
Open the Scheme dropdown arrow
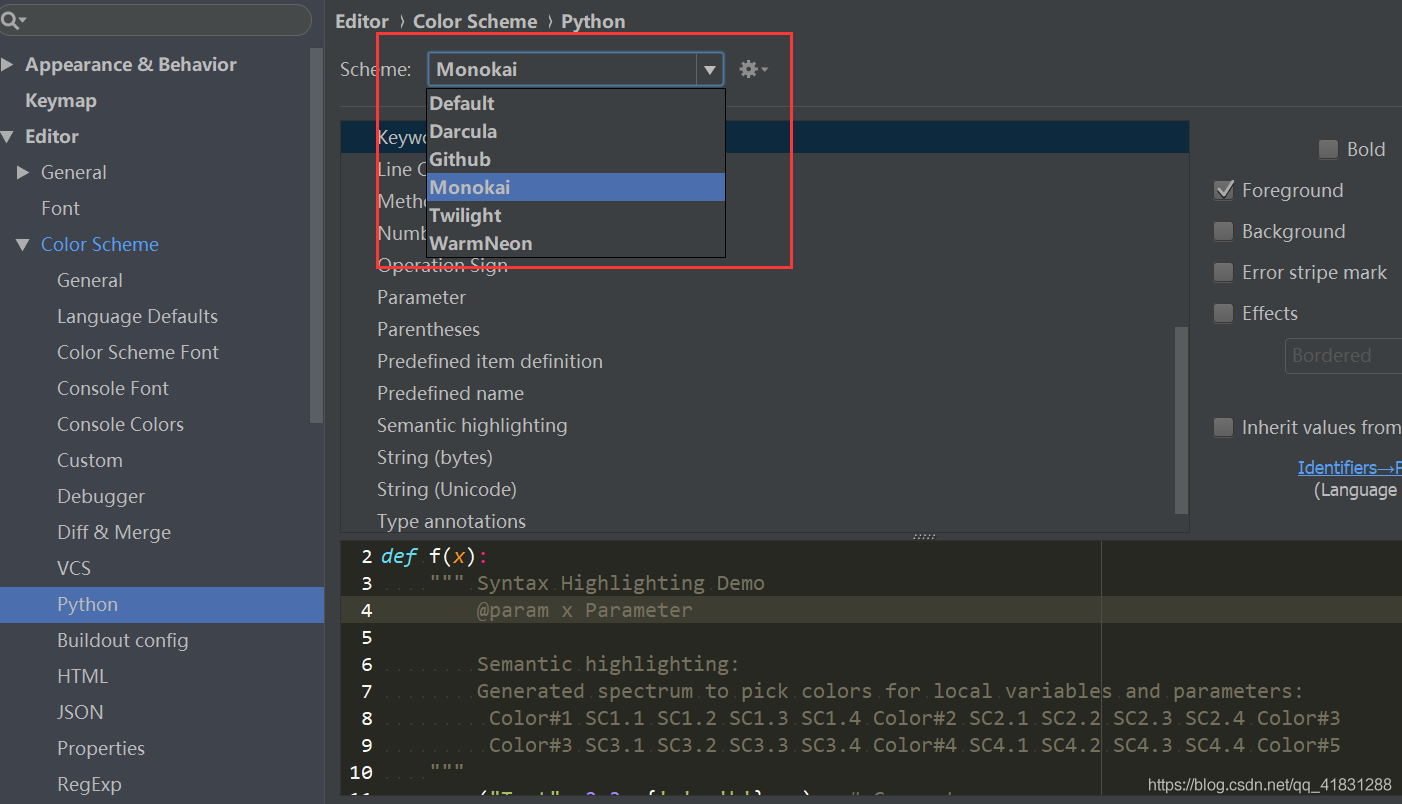pyautogui.click(x=710, y=69)
